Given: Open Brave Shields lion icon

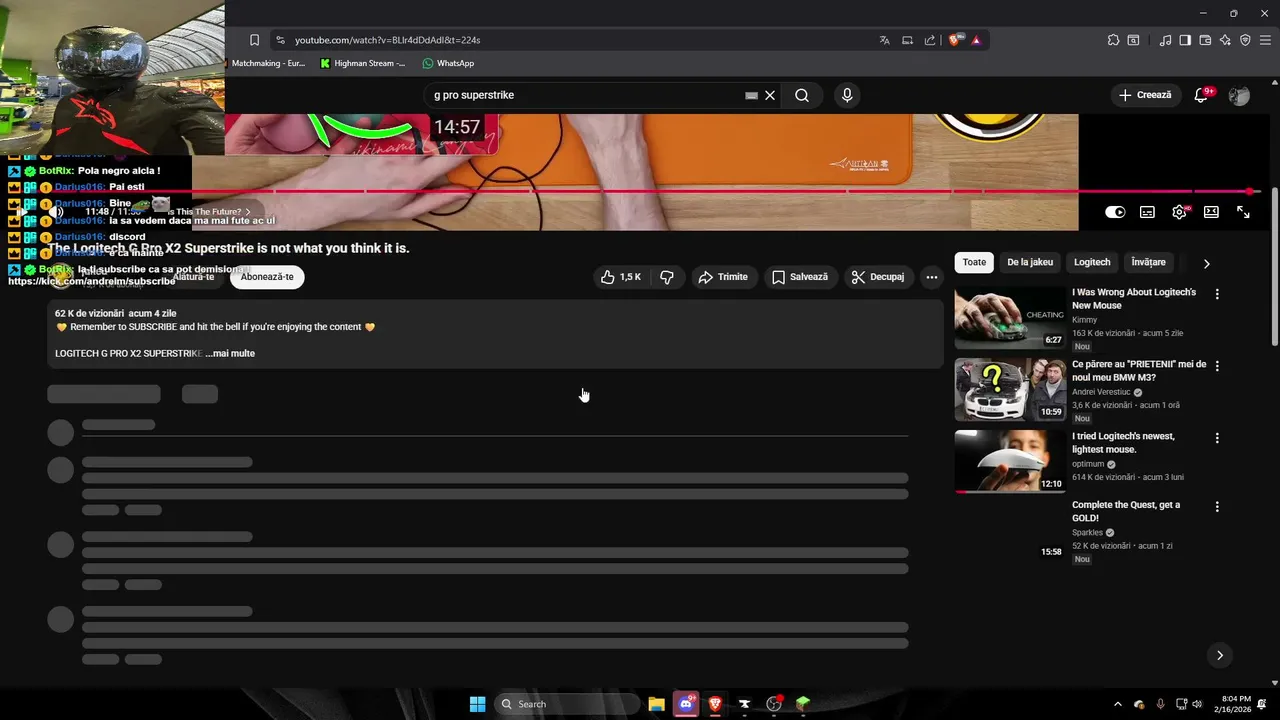Looking at the screenshot, I should click(955, 40).
